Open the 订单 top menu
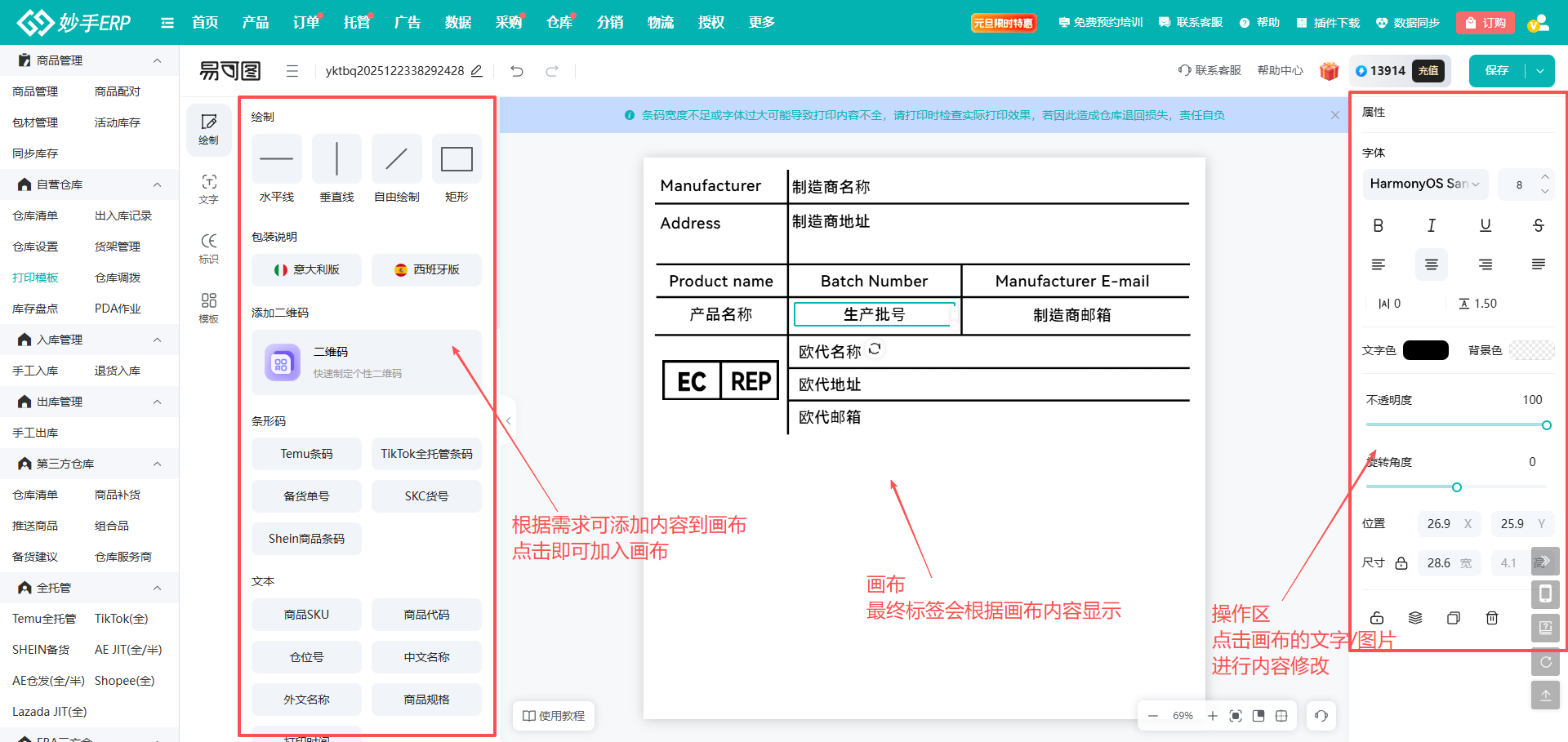 pos(306,23)
